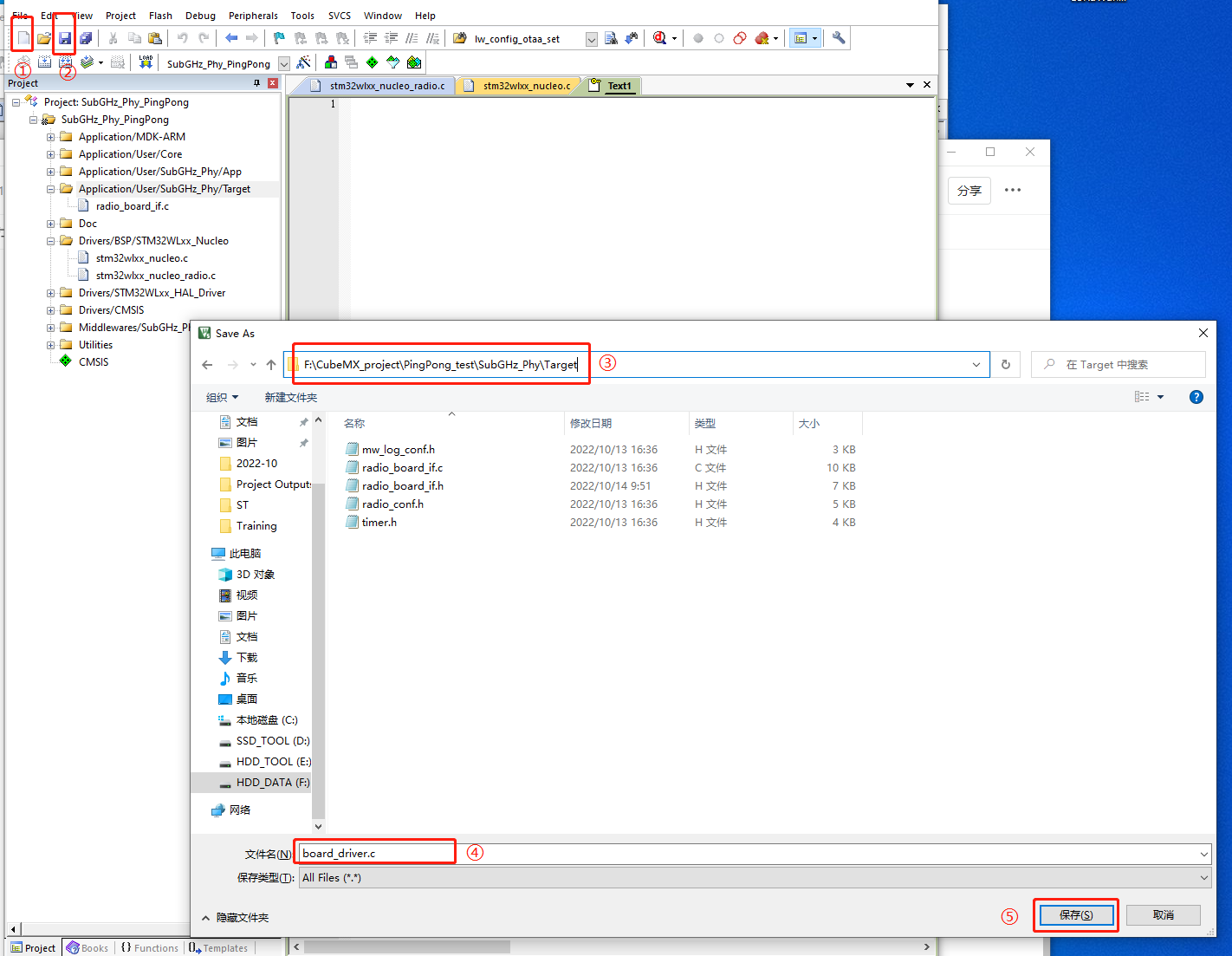Click the 取消 button

(x=1164, y=915)
